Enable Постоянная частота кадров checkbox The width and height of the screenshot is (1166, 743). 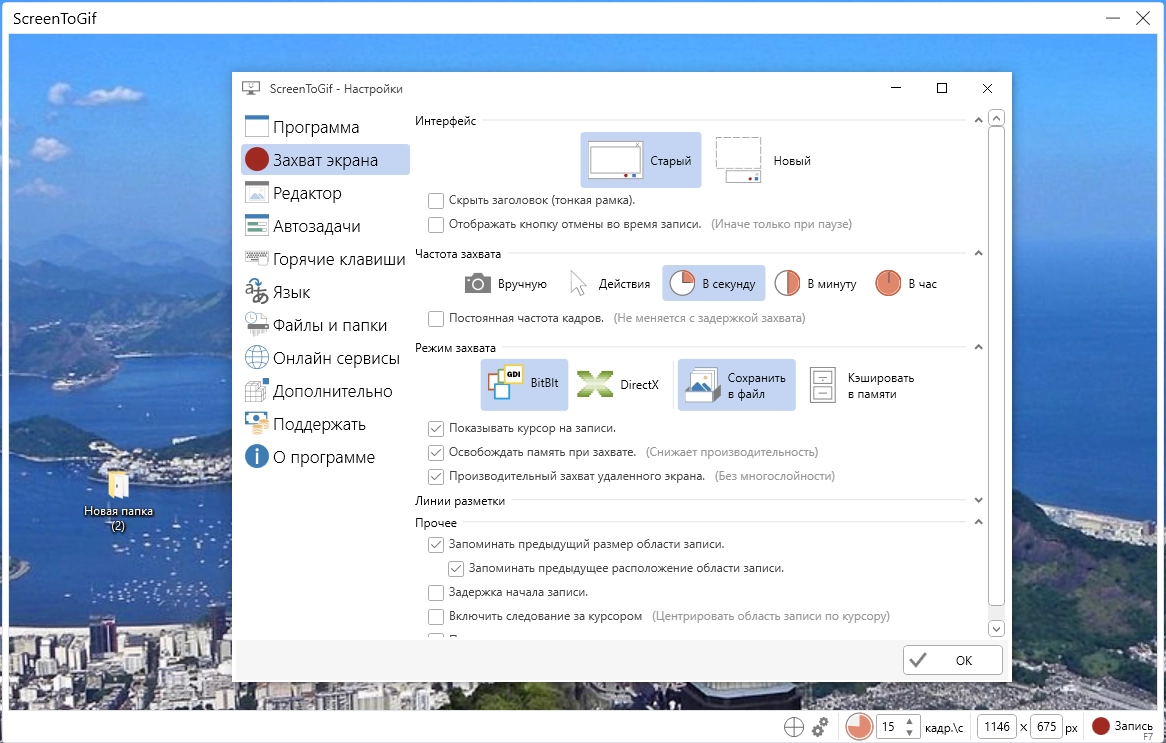click(436, 318)
